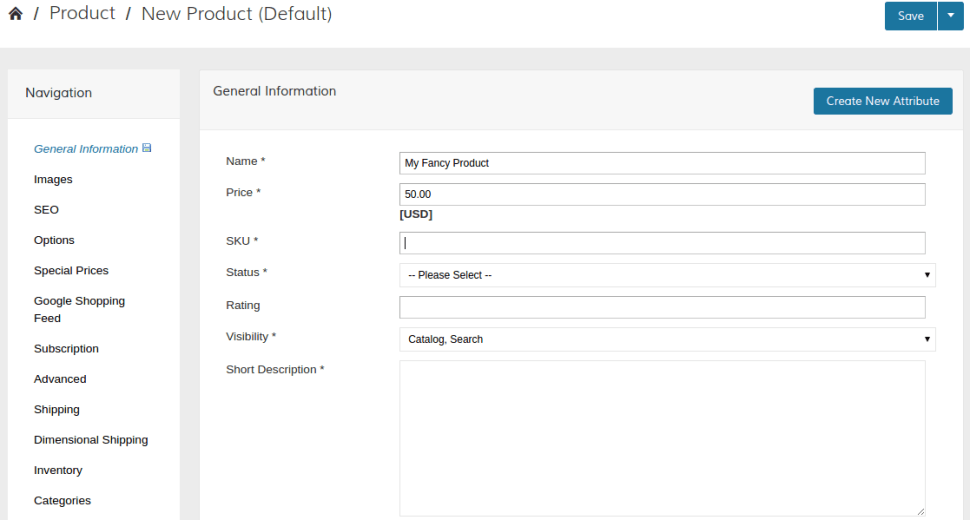This screenshot has height=520, width=970.
Task: Open the Subscription navigation section
Action: [66, 349]
